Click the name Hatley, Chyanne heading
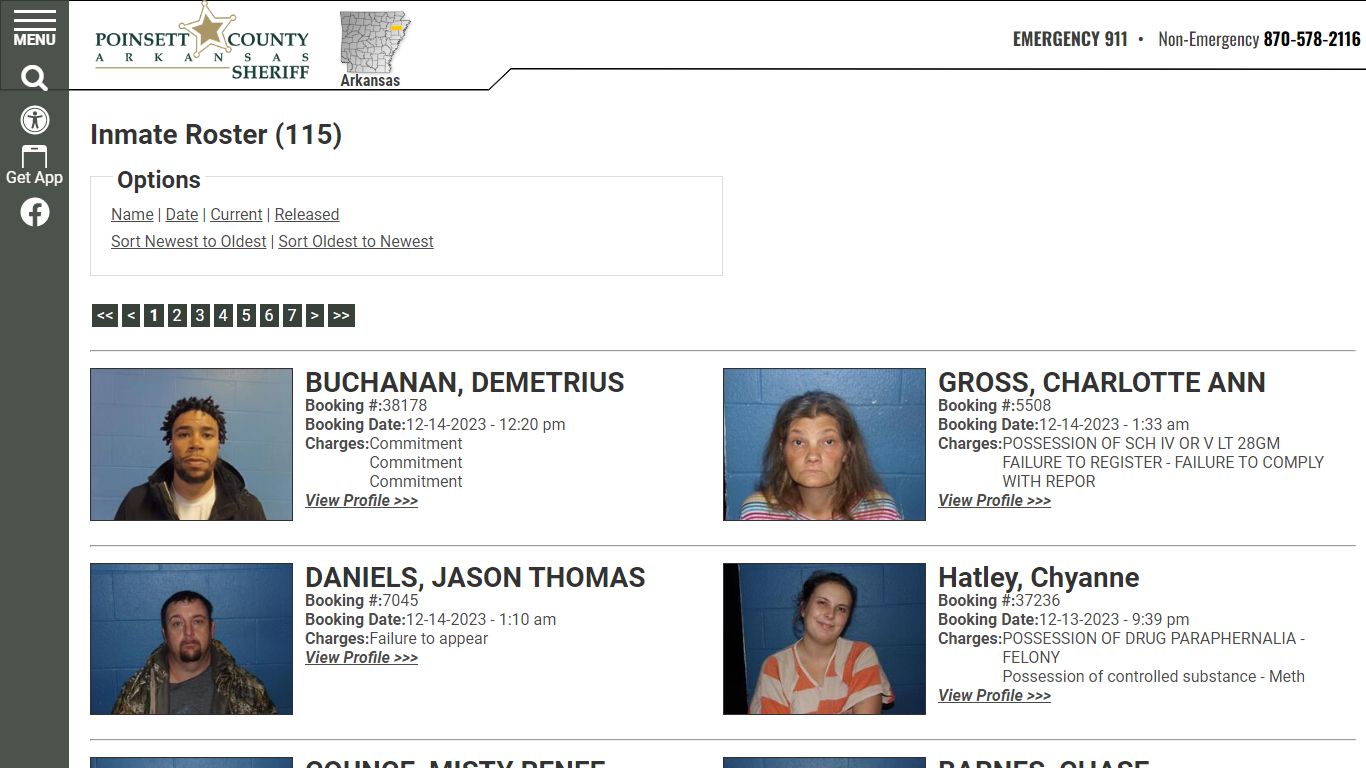Viewport: 1366px width, 768px height. [x=1038, y=577]
